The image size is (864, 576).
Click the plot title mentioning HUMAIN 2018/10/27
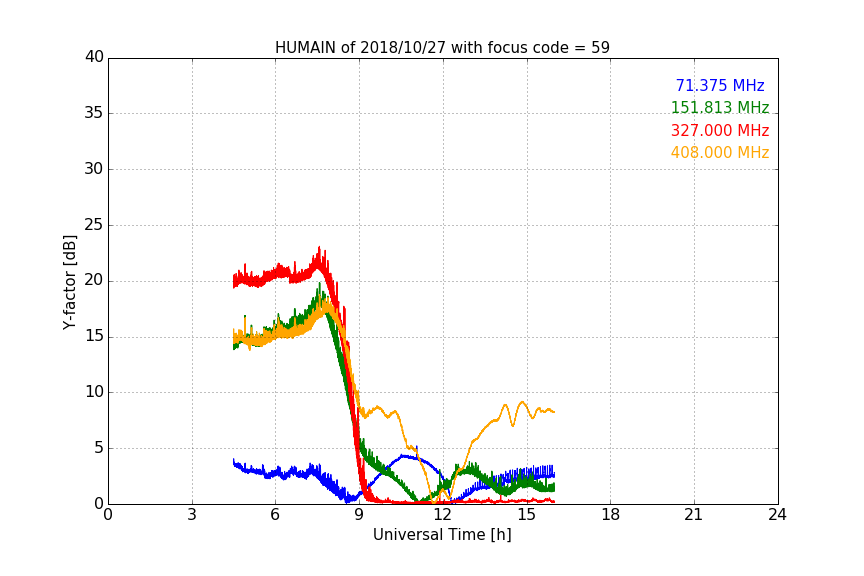pos(442,48)
